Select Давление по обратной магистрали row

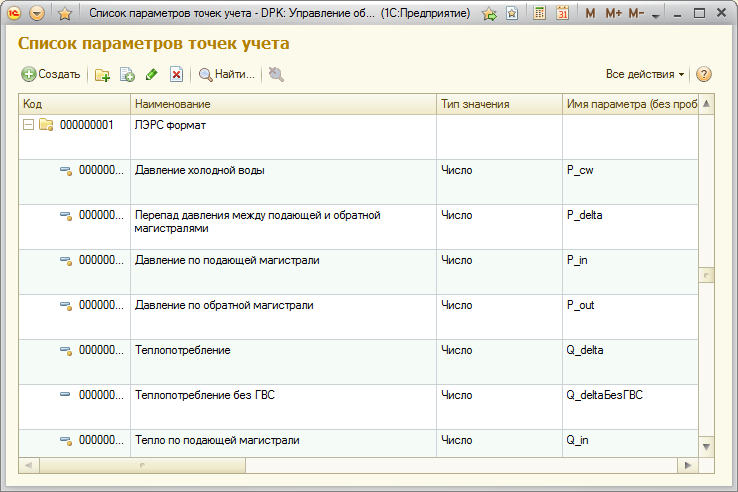pos(358,317)
